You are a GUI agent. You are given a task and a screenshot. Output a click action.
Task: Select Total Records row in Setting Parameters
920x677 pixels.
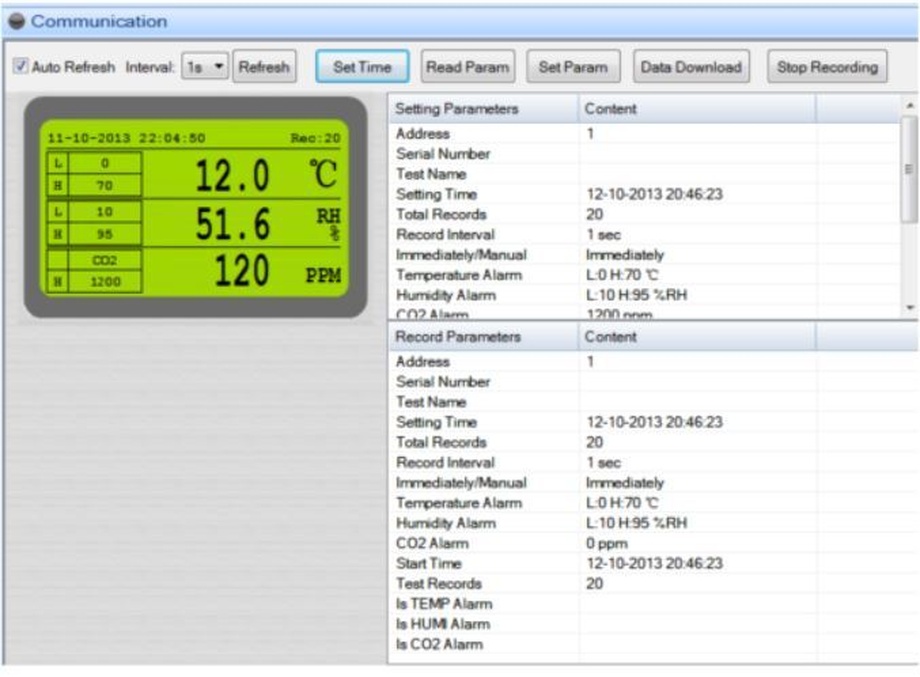coord(644,214)
